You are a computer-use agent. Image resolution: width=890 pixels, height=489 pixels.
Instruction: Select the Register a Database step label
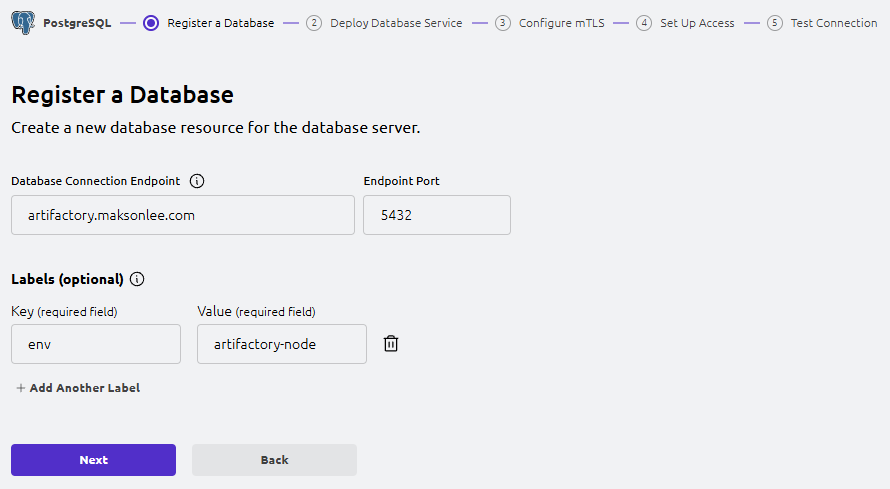tap(220, 23)
